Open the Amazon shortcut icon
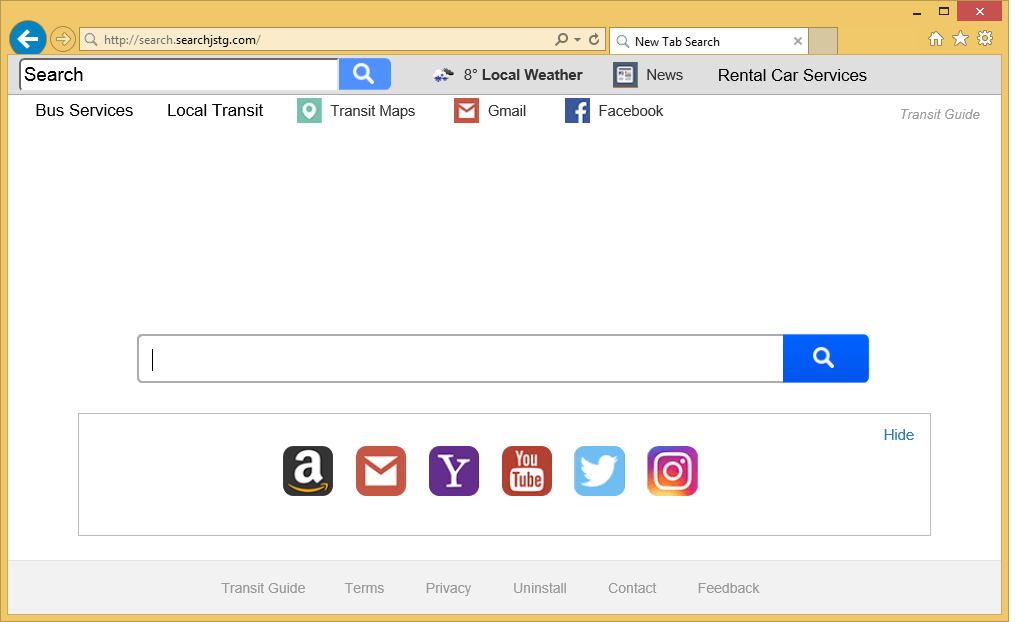This screenshot has height=622, width=1016. click(308, 471)
